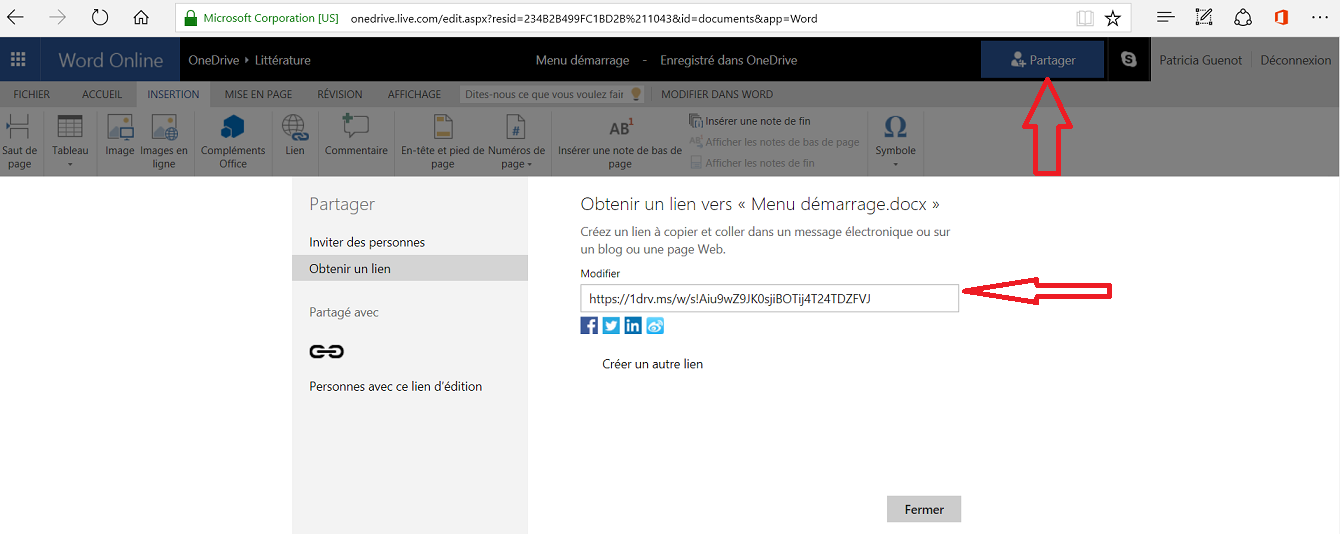
Task: Open the Tableau dropdown
Action: tap(70, 141)
